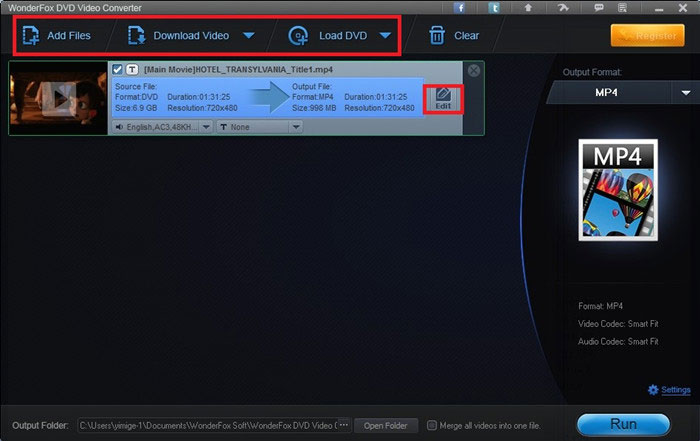Click the T rename icon beside file title
Screen dimensions: 700x441
[132, 70]
